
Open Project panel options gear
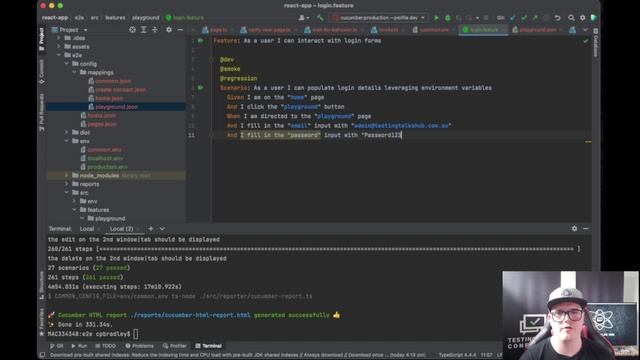(169, 30)
